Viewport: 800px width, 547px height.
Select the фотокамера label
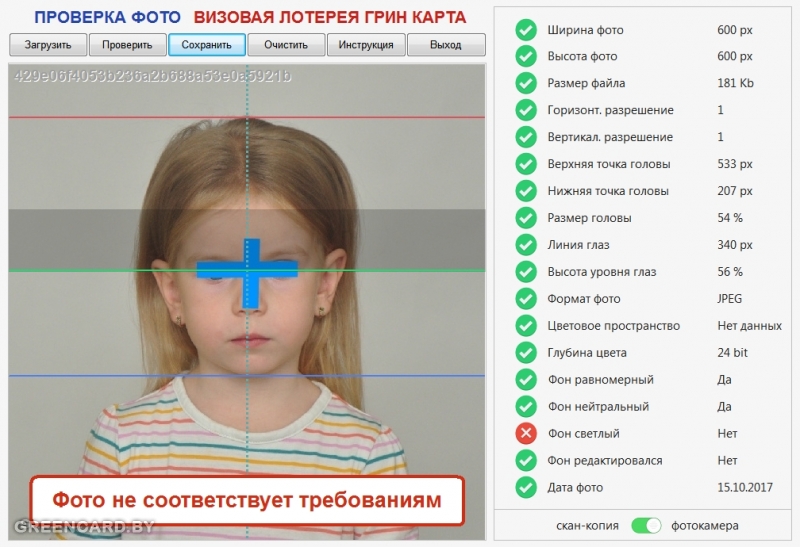click(705, 526)
